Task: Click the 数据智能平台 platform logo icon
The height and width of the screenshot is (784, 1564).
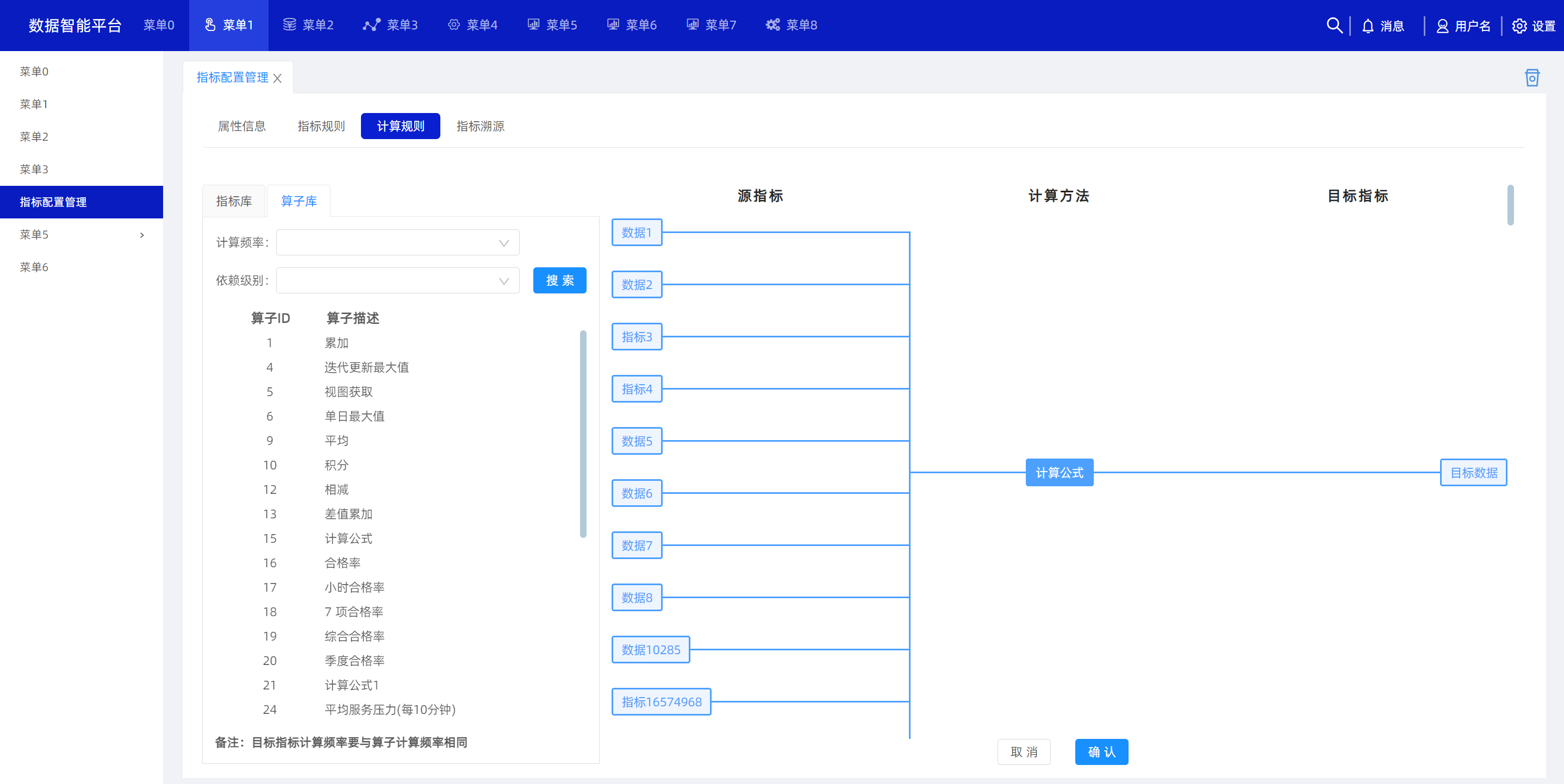Action: [x=76, y=25]
